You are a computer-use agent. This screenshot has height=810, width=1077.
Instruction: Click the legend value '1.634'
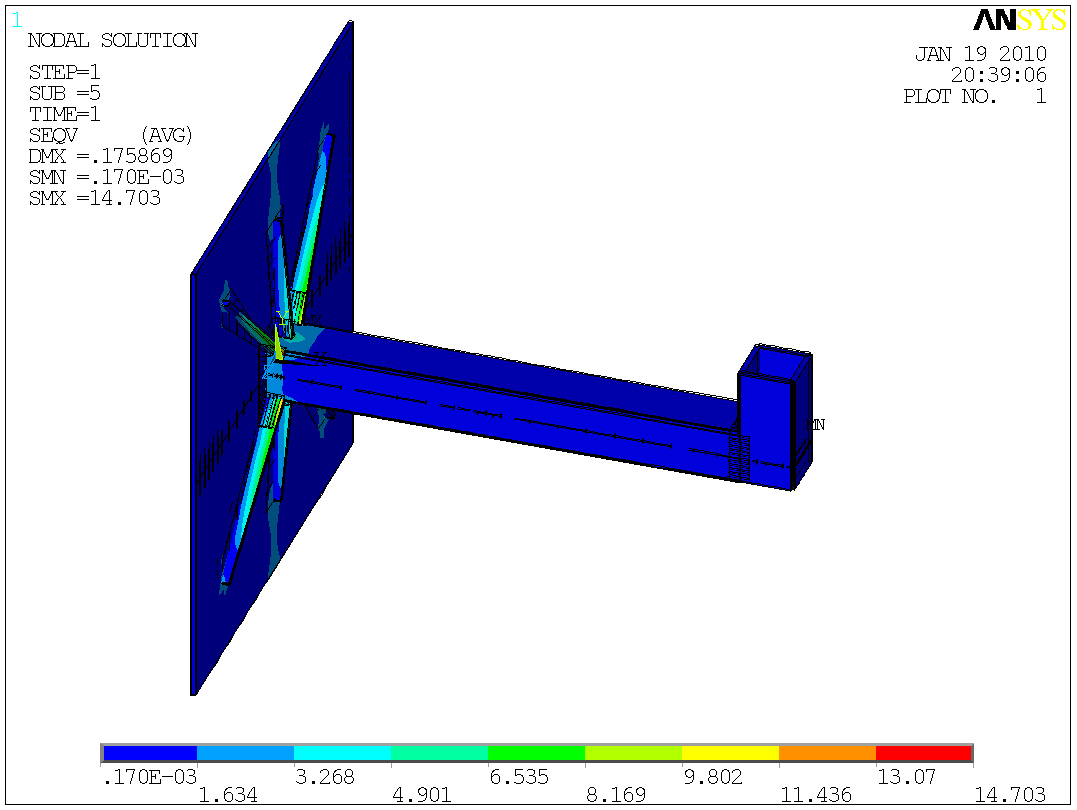point(228,796)
